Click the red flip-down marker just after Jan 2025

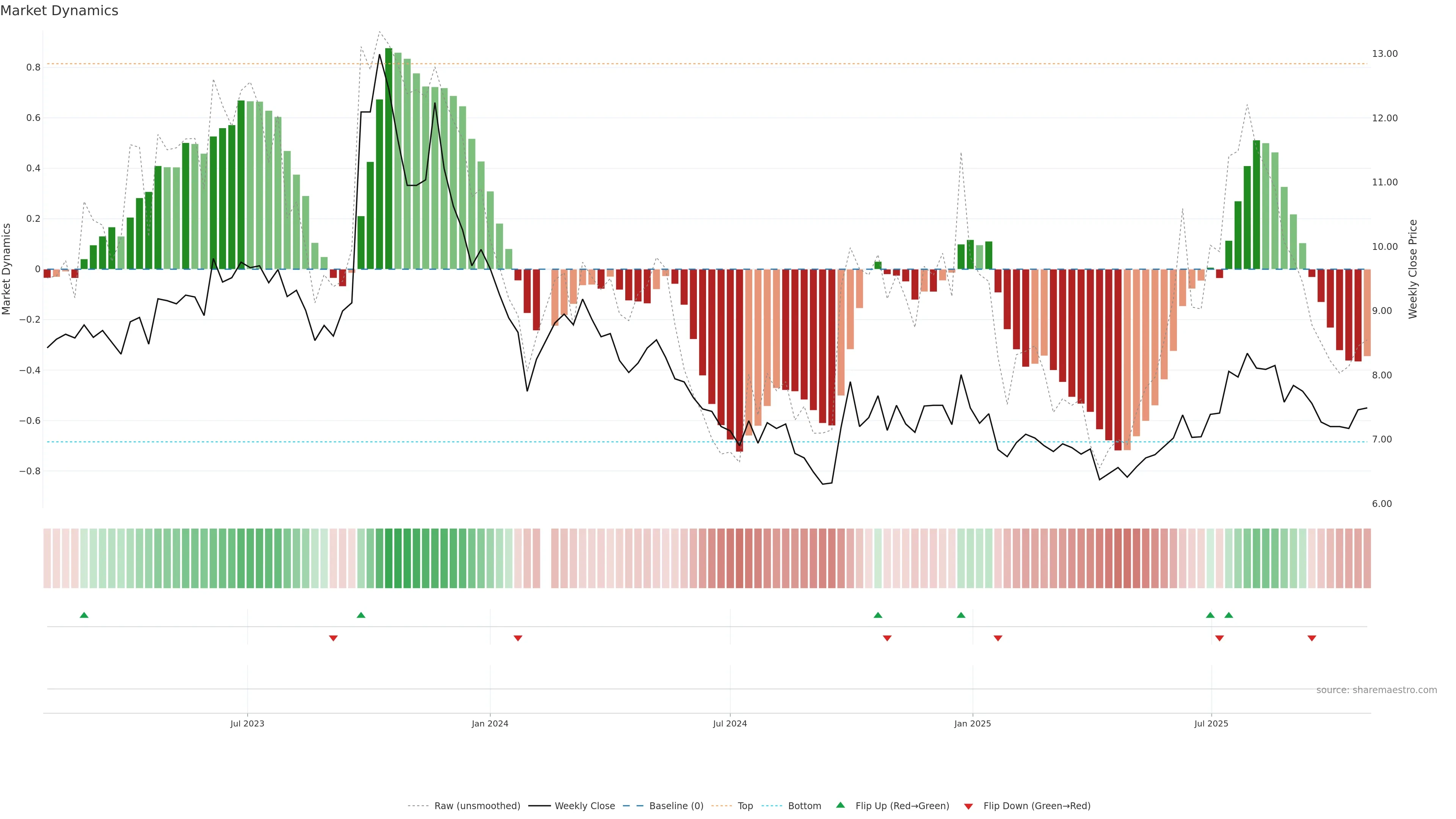coord(998,638)
